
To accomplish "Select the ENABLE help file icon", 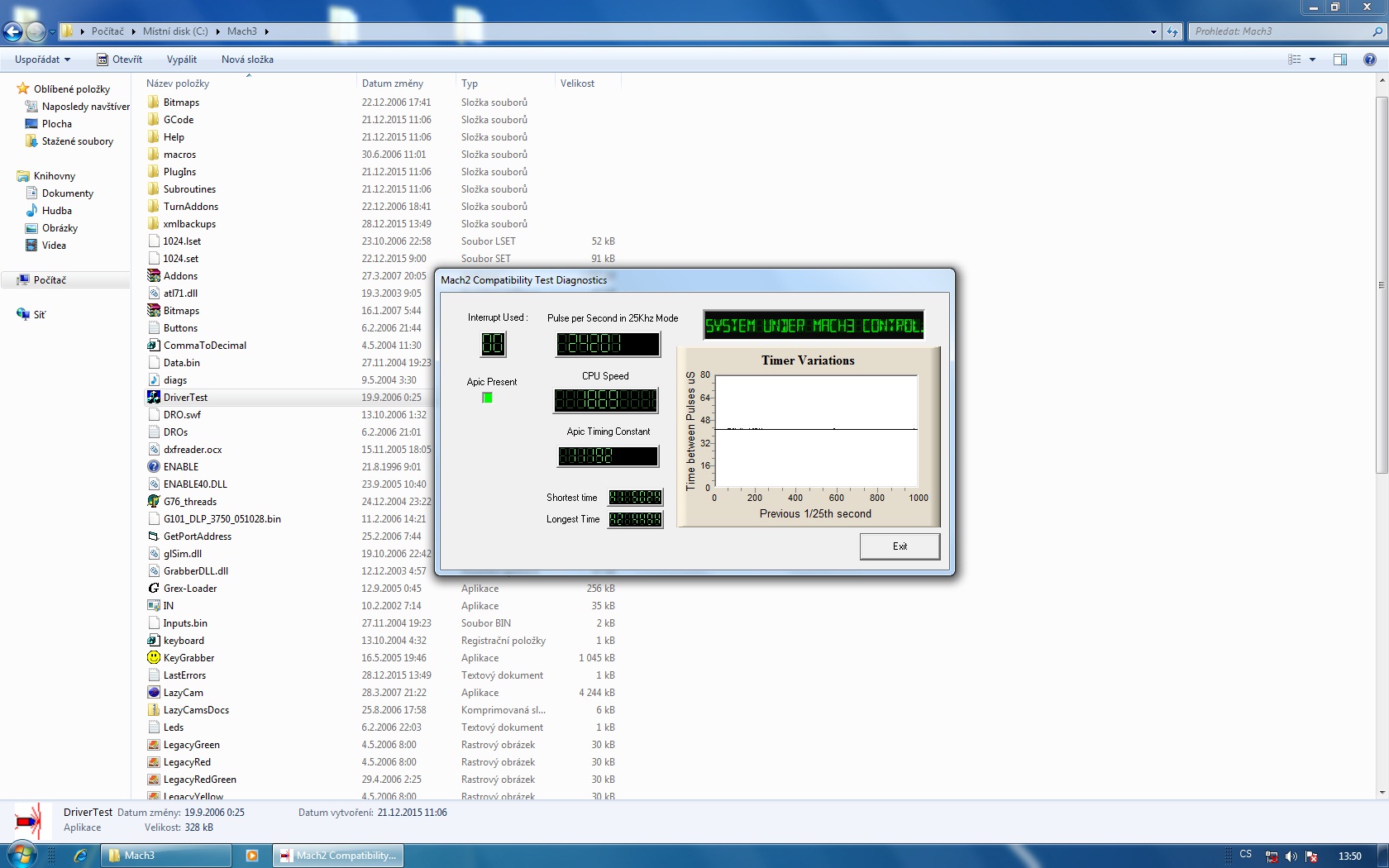I will coord(154,467).
